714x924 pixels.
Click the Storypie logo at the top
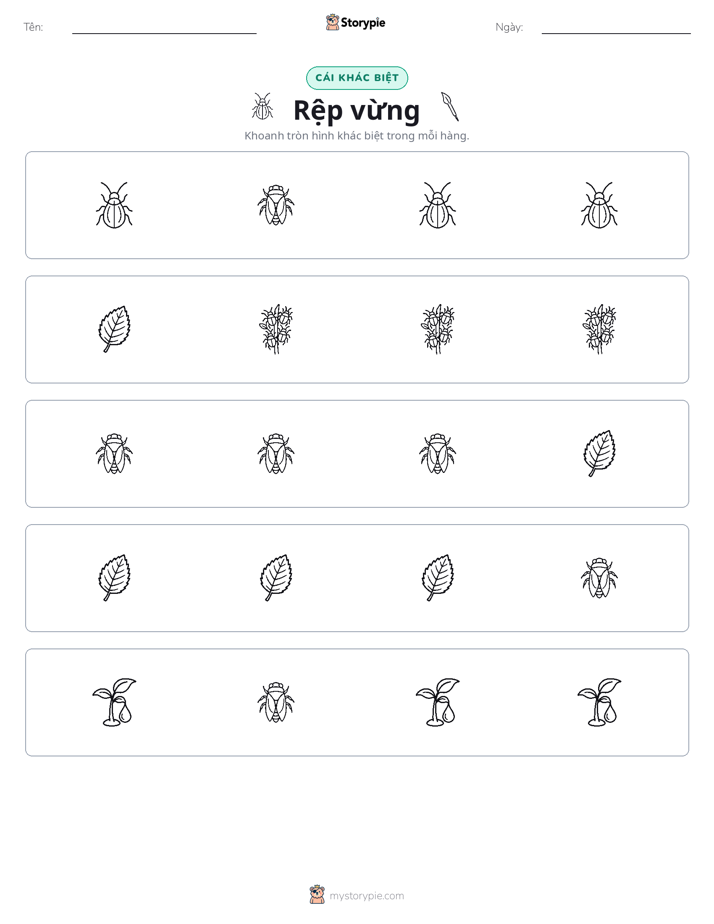(355, 22)
